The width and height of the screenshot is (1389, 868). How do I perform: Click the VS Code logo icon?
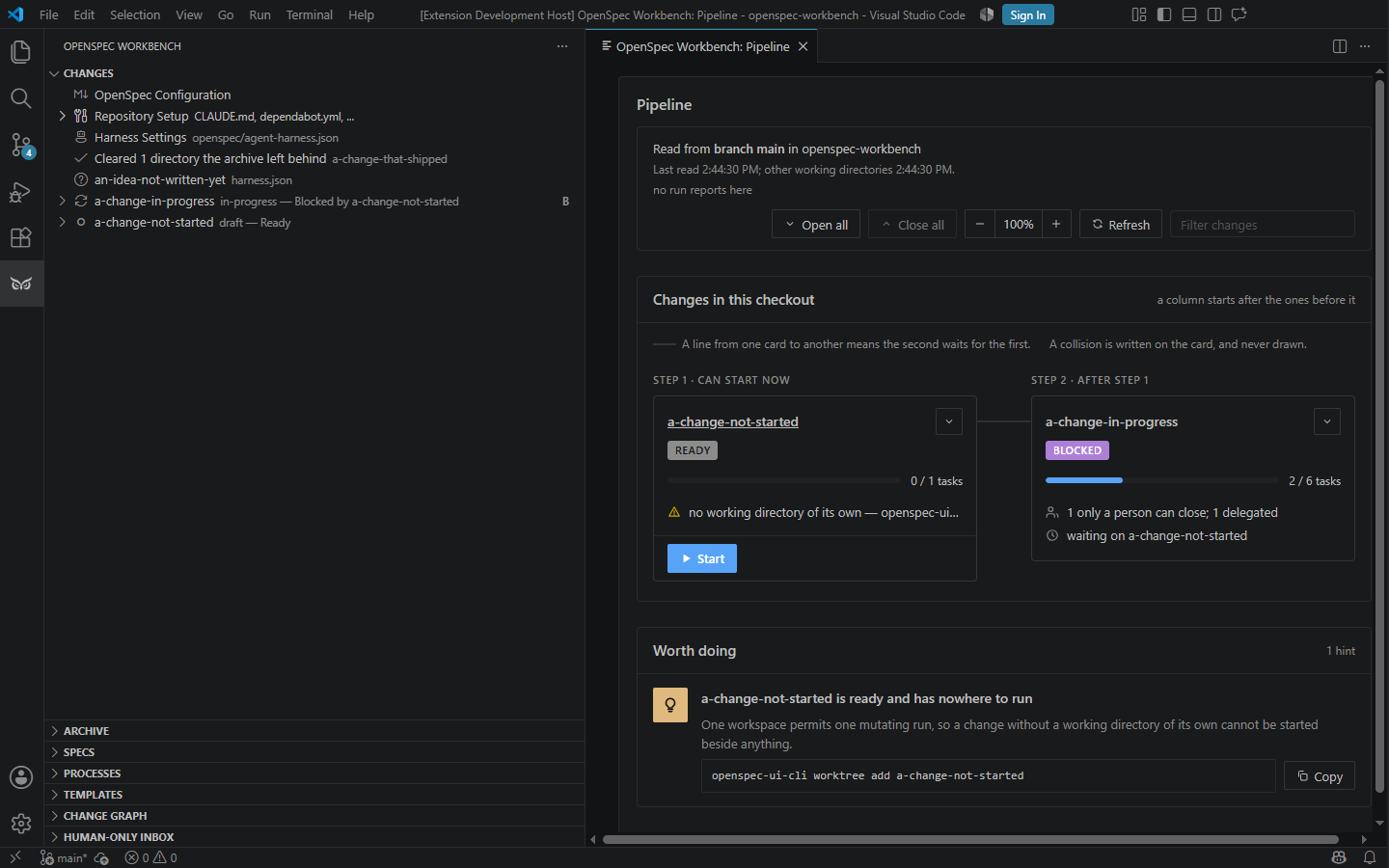pos(15,14)
